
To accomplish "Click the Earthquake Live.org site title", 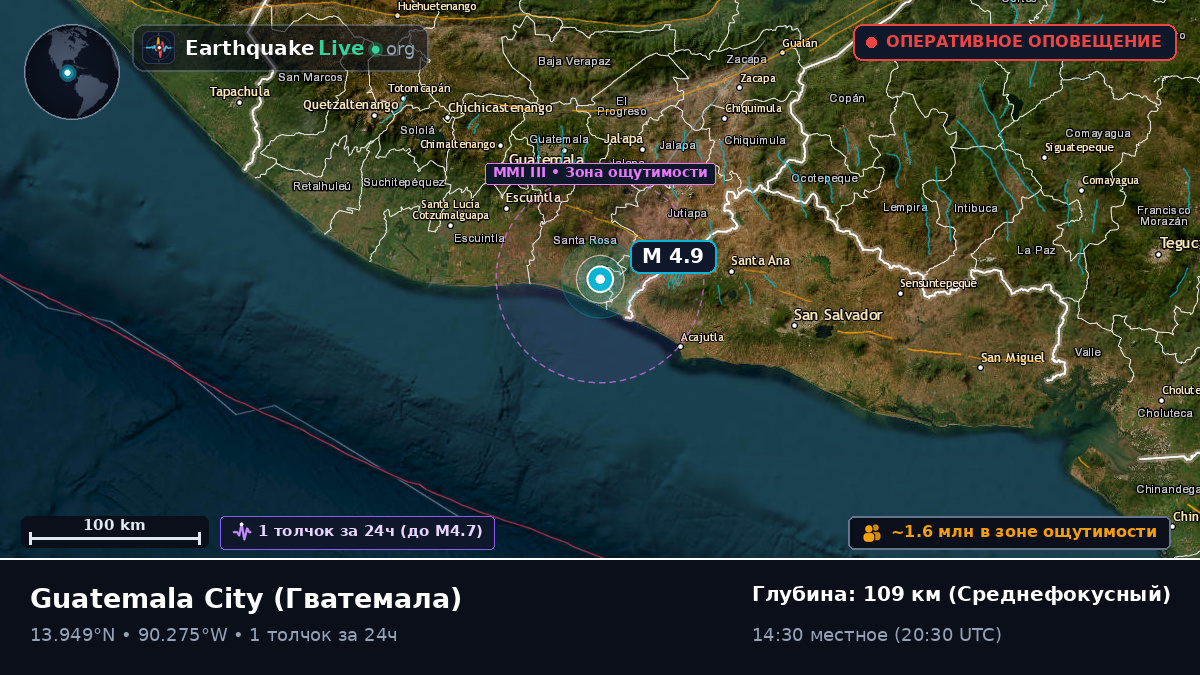I will tap(300, 48).
